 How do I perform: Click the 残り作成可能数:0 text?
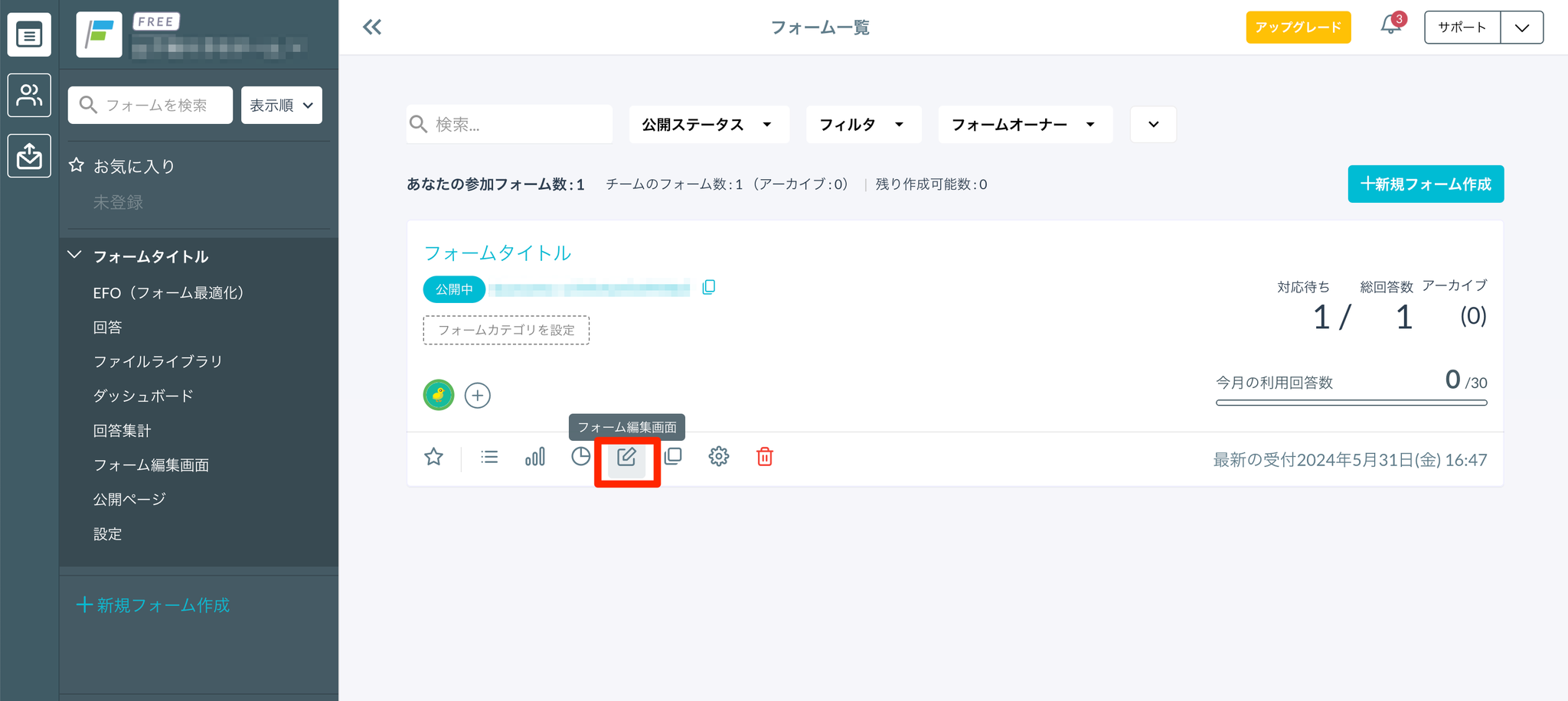(931, 184)
